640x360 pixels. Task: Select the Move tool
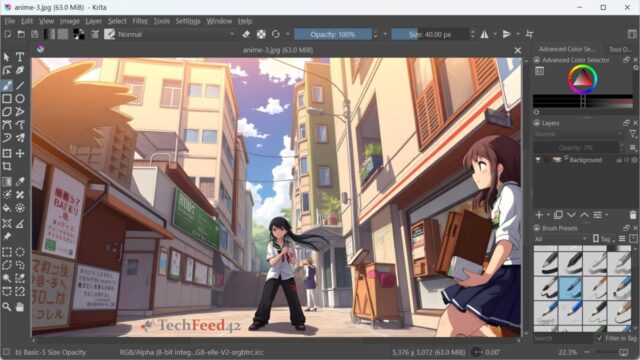click(20, 153)
